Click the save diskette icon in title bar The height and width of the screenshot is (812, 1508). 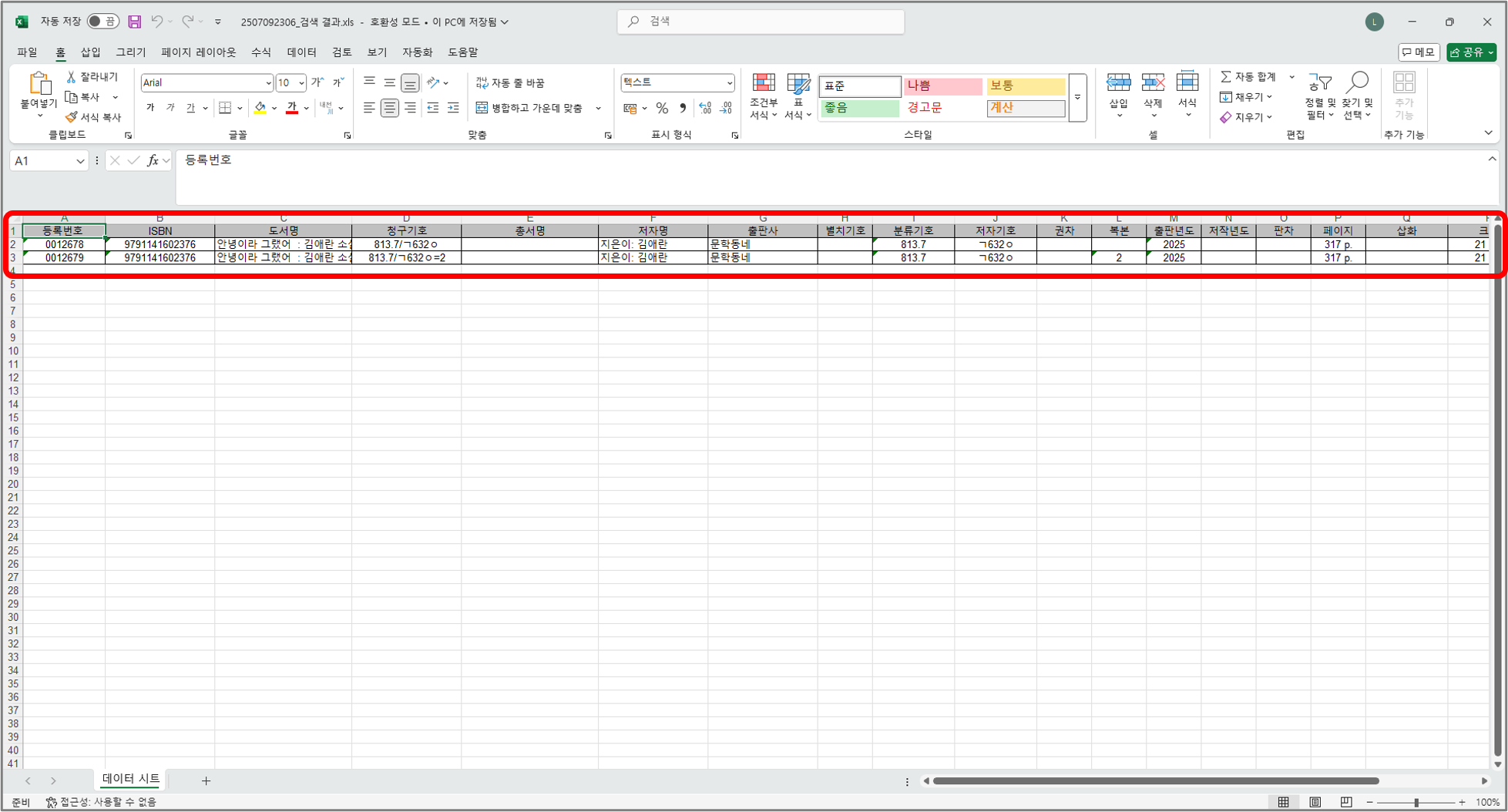(135, 22)
